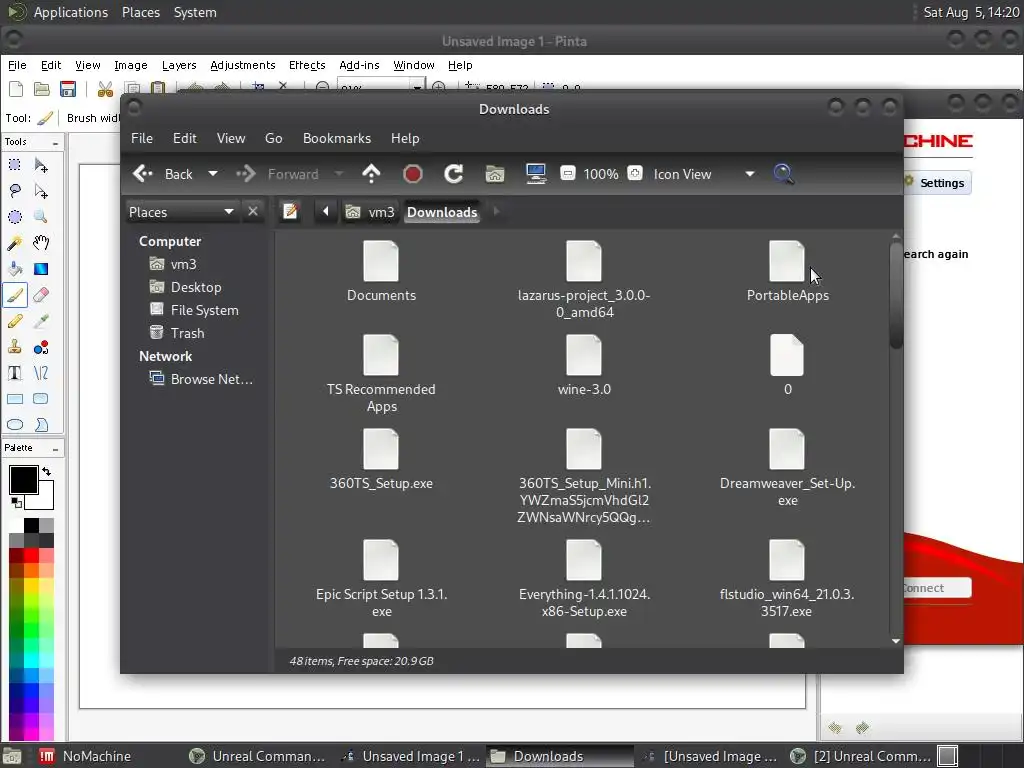The width and height of the screenshot is (1024, 768).
Task: Open Bookmarks menu in Downloads window
Action: pyautogui.click(x=337, y=138)
